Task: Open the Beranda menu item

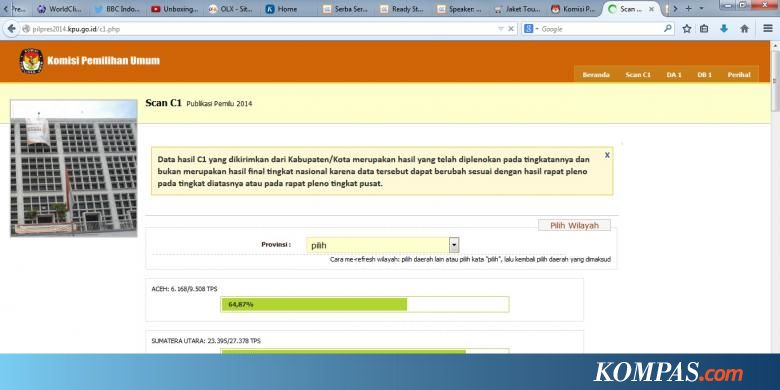Action: [596, 75]
